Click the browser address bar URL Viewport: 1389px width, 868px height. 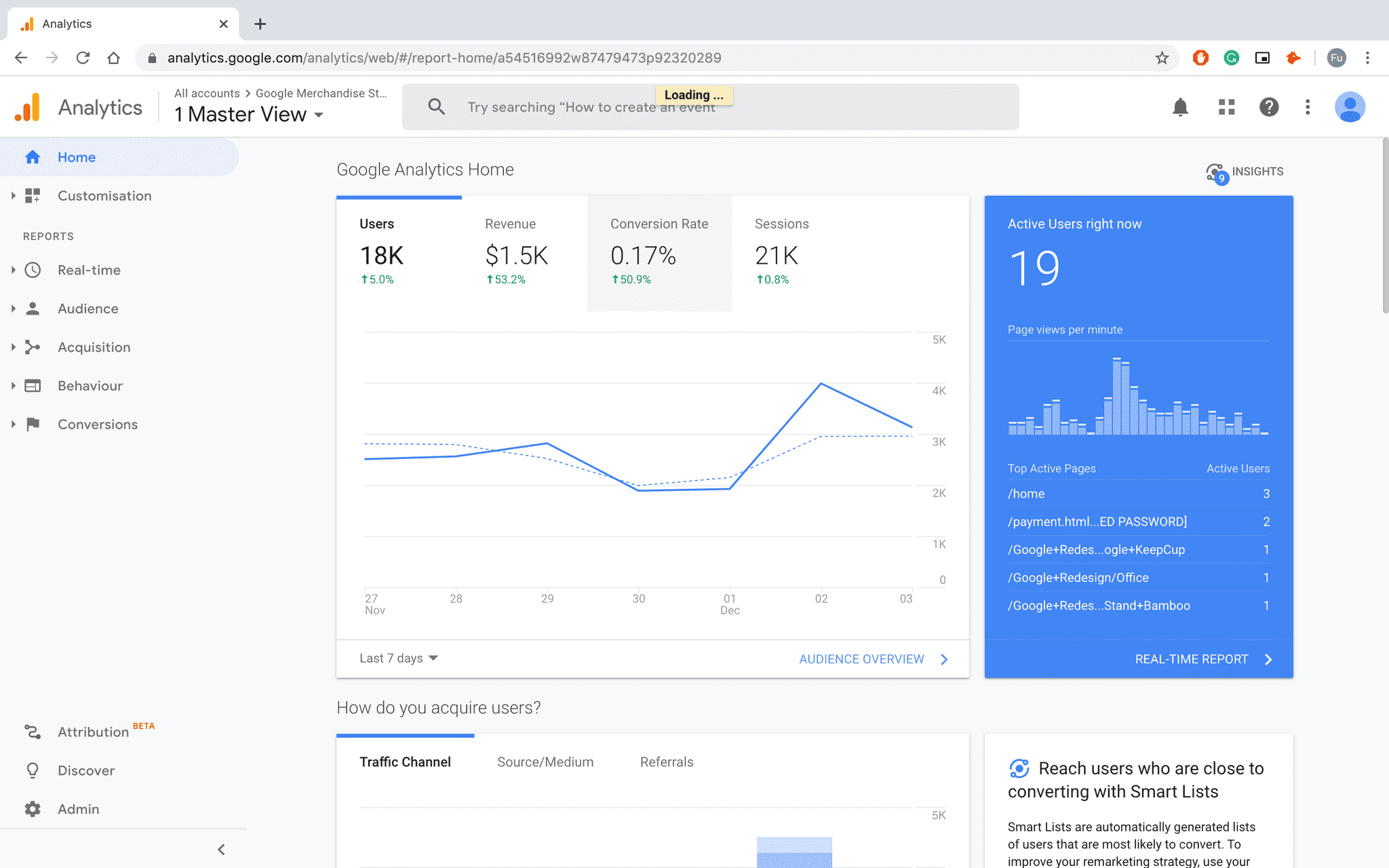(444, 58)
